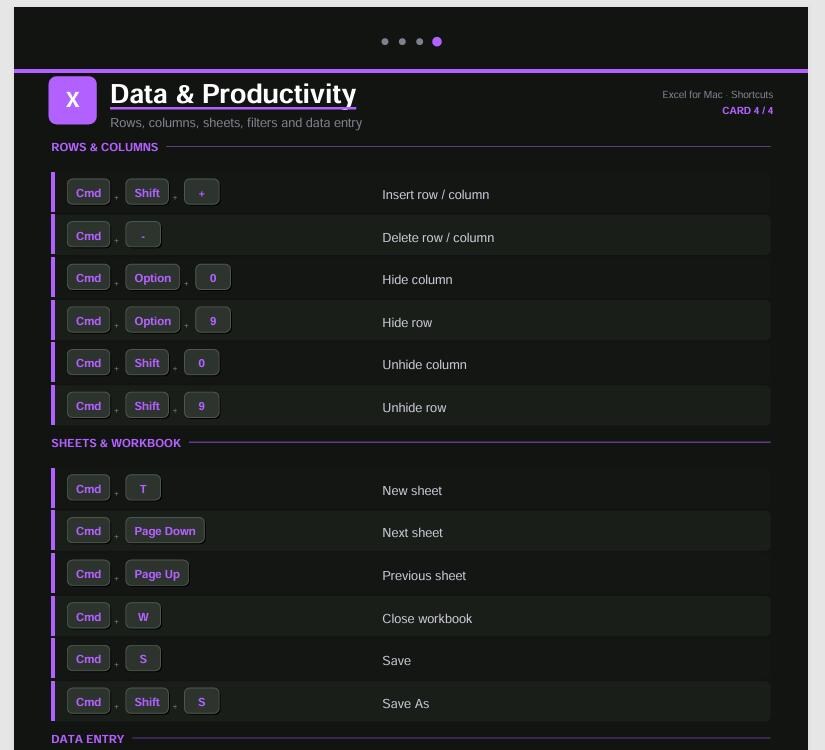
Task: Click the 'Unhide row' description
Action: (x=415, y=408)
